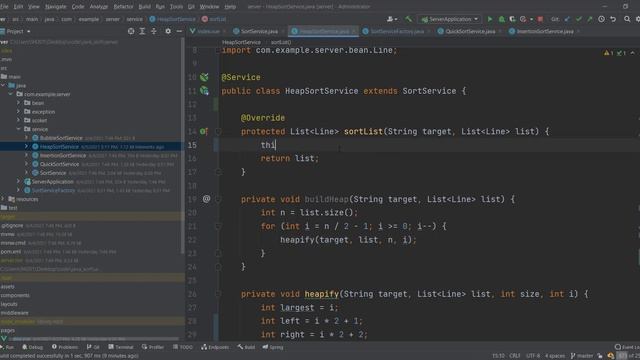This screenshot has height=360, width=640.
Task: Open the Navigate menu
Action: [56, 7]
